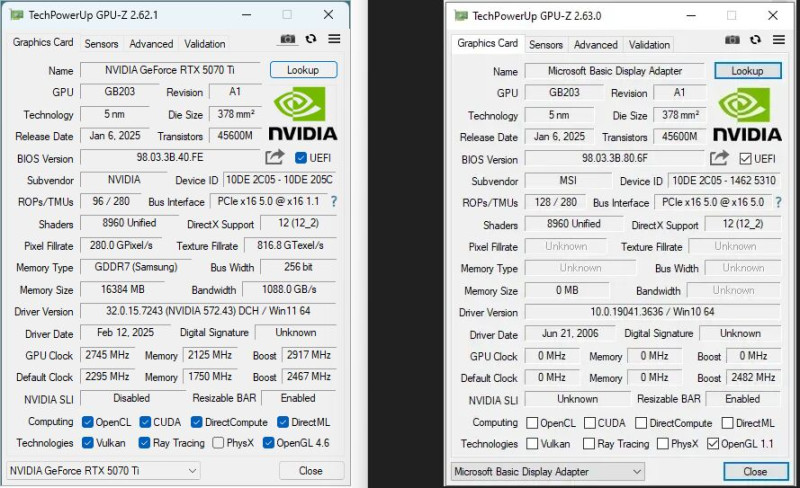Click the GPU-Z 2.62.1 title bar app icon
Image resolution: width=800 pixels, height=488 pixels.
[17, 15]
